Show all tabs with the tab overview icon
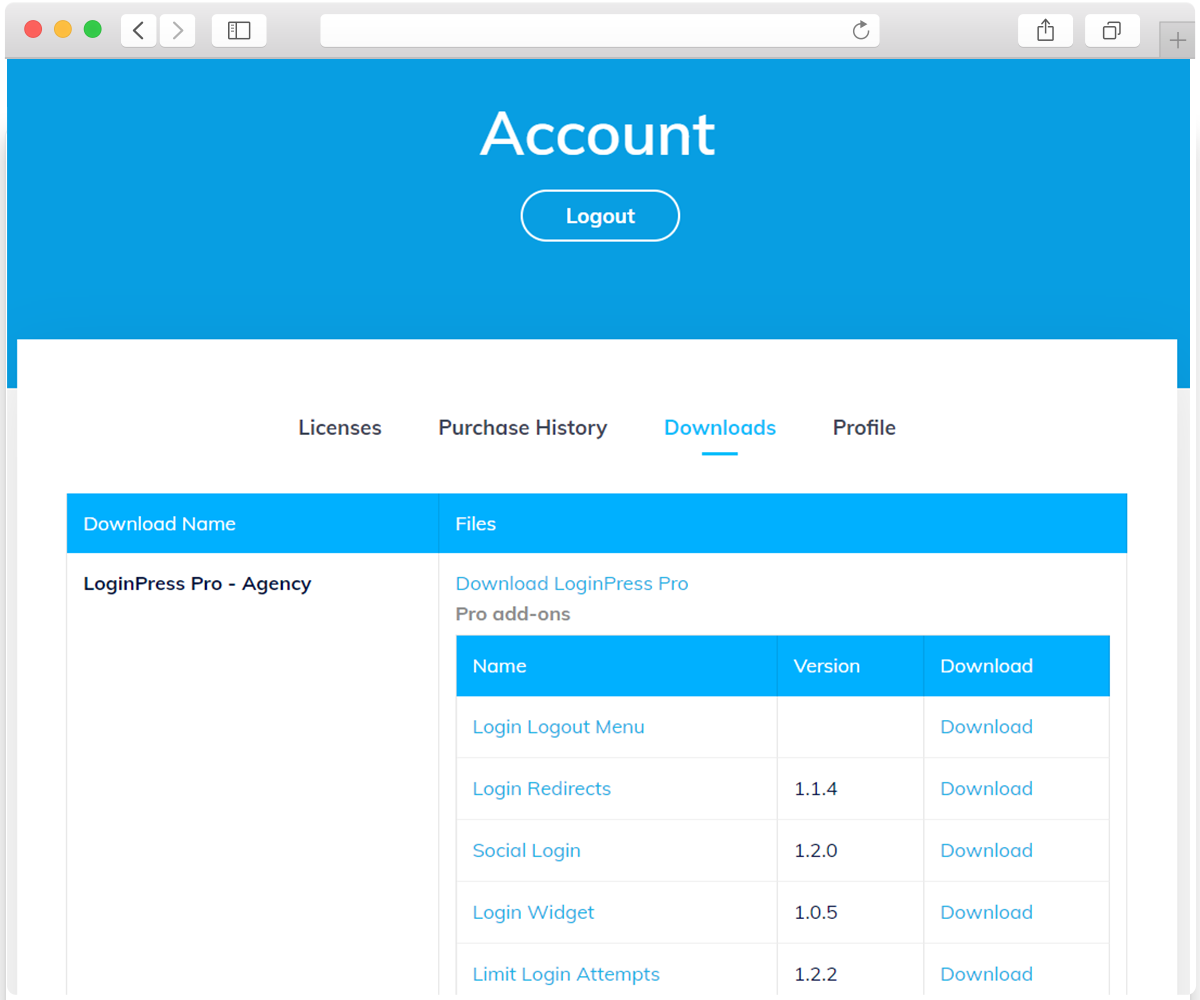The height and width of the screenshot is (1000, 1200). [1112, 30]
